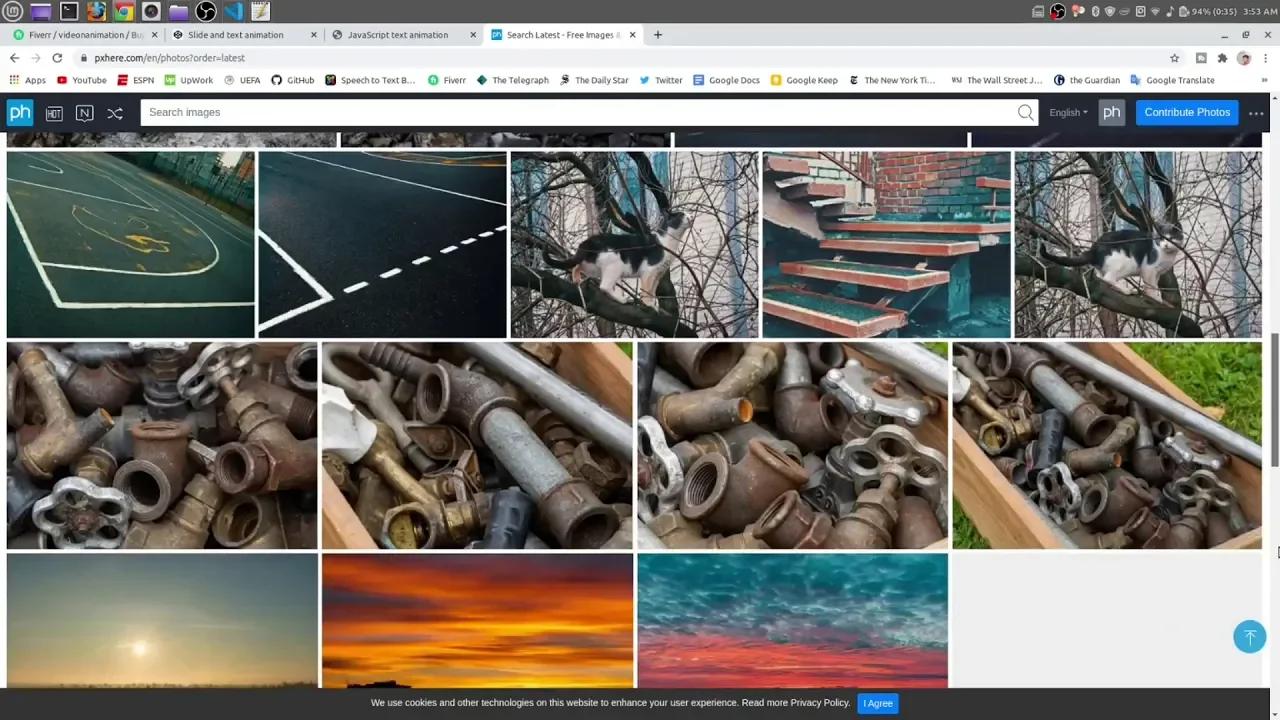This screenshot has width=1280, height=720.
Task: Expand the Apps bookmarks folder
Action: pos(29,80)
